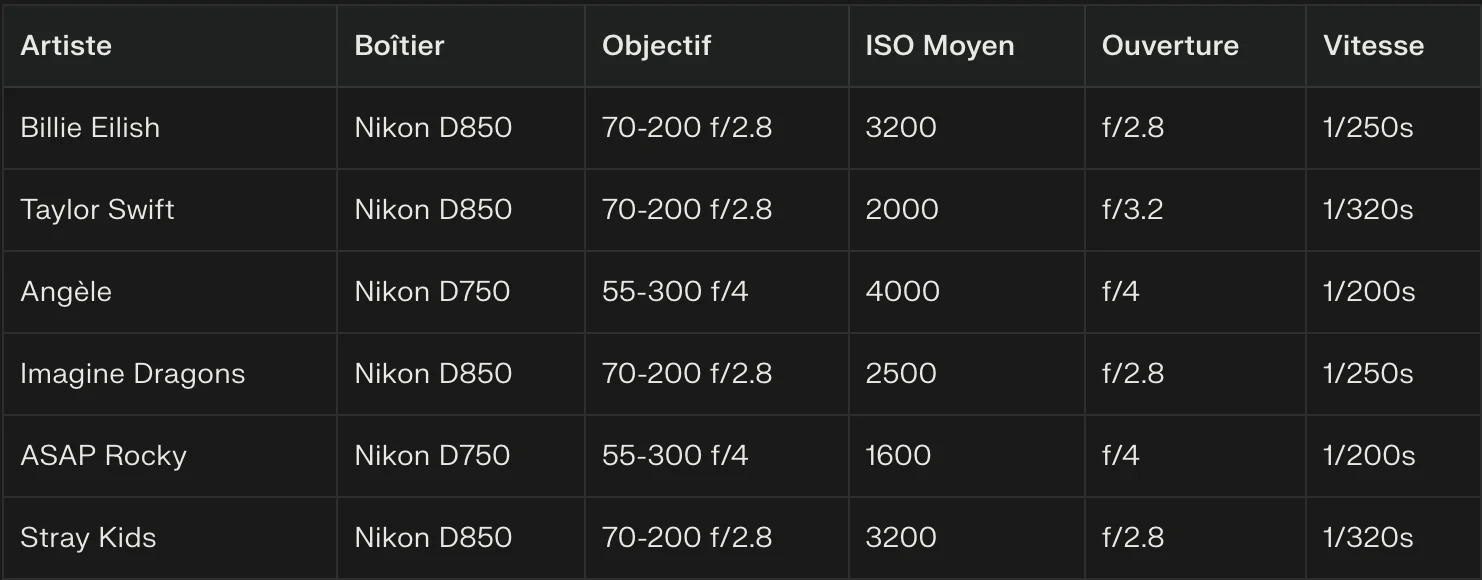The image size is (1482, 580).
Task: Click Stray Kids' 1/320s shutter speed
Action: (x=1368, y=538)
